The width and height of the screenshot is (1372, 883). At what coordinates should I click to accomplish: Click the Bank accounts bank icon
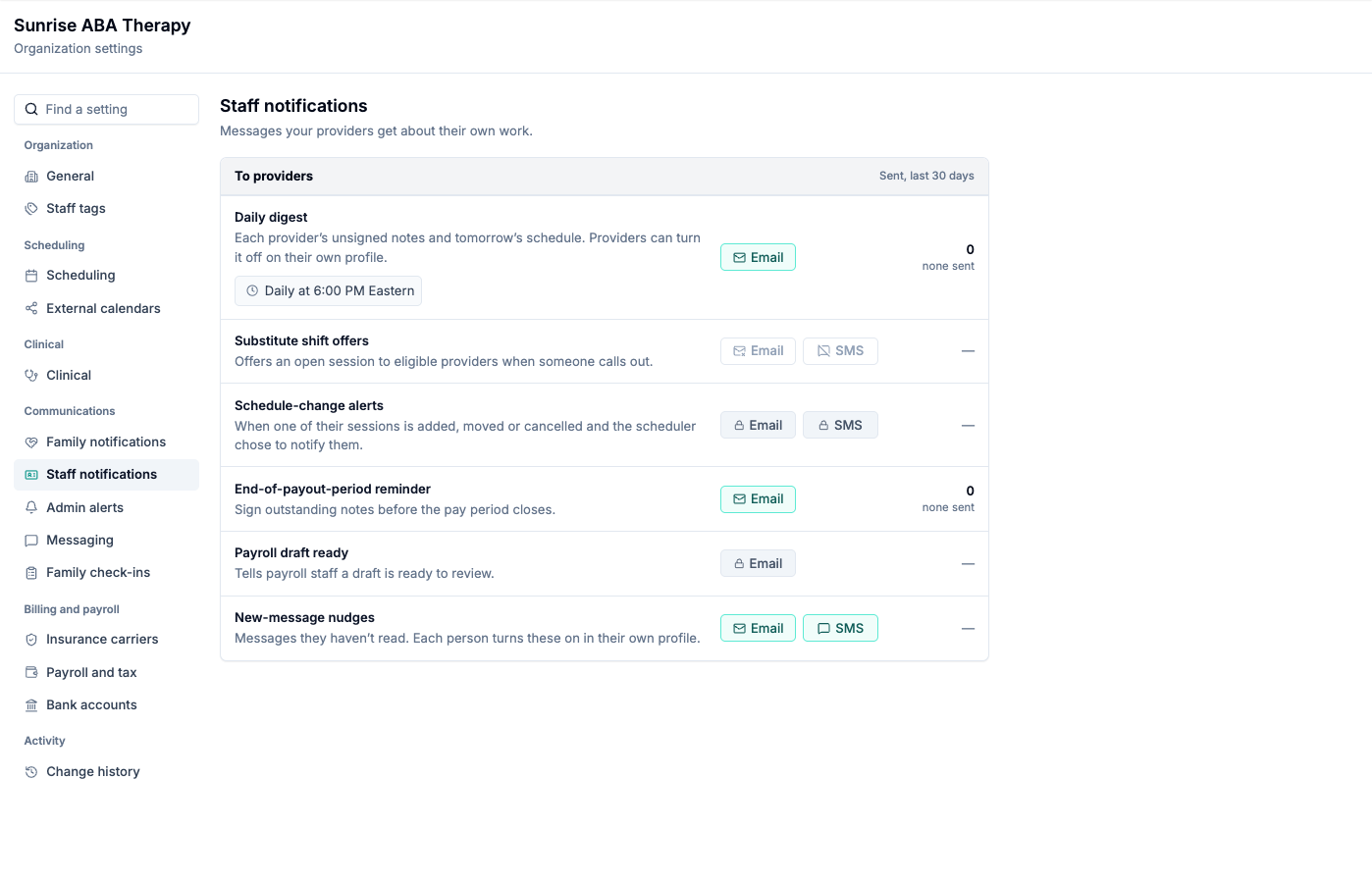click(31, 705)
